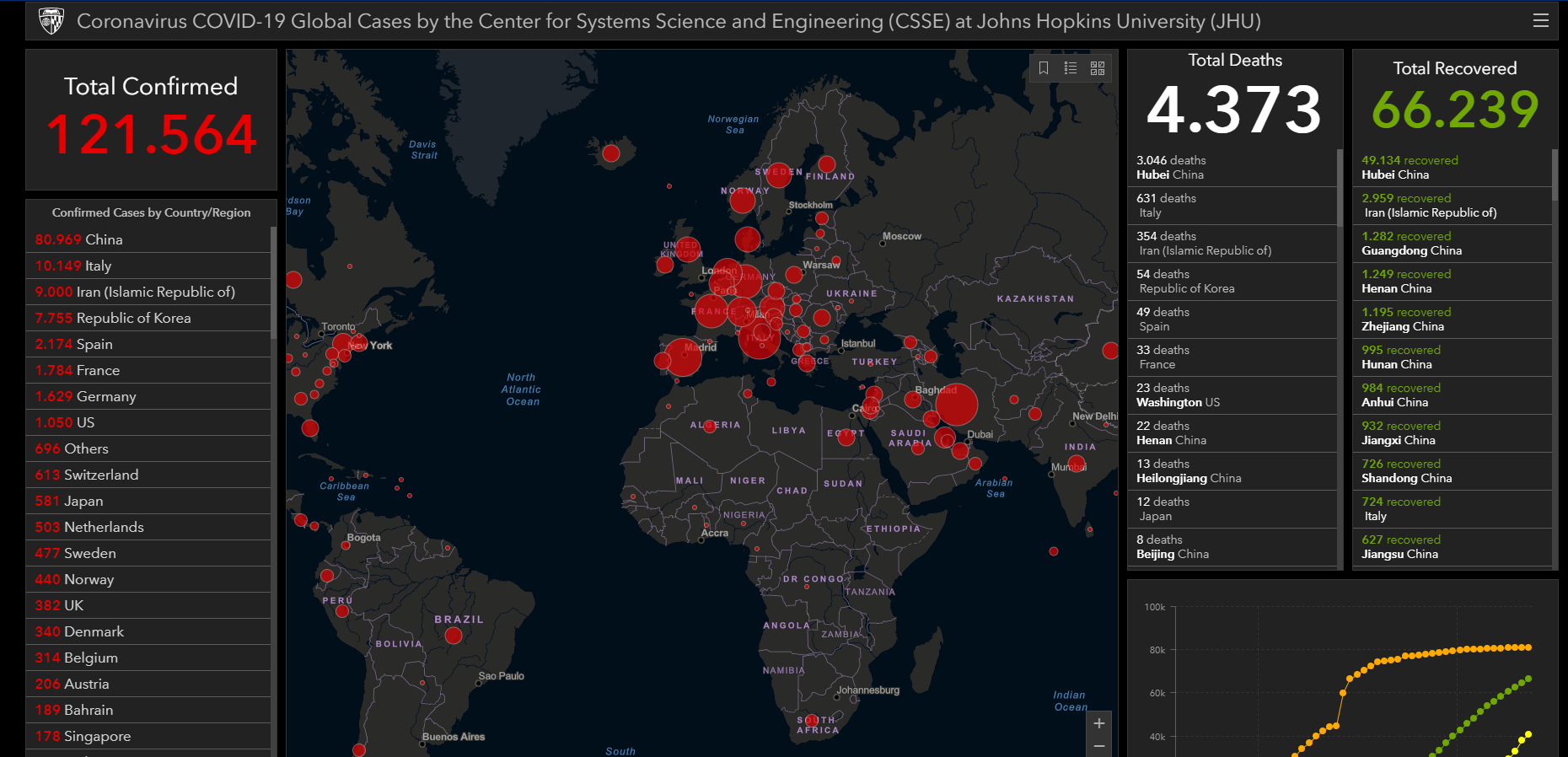Select Iran (Islamic Republic of) confirmed row

(x=148, y=292)
